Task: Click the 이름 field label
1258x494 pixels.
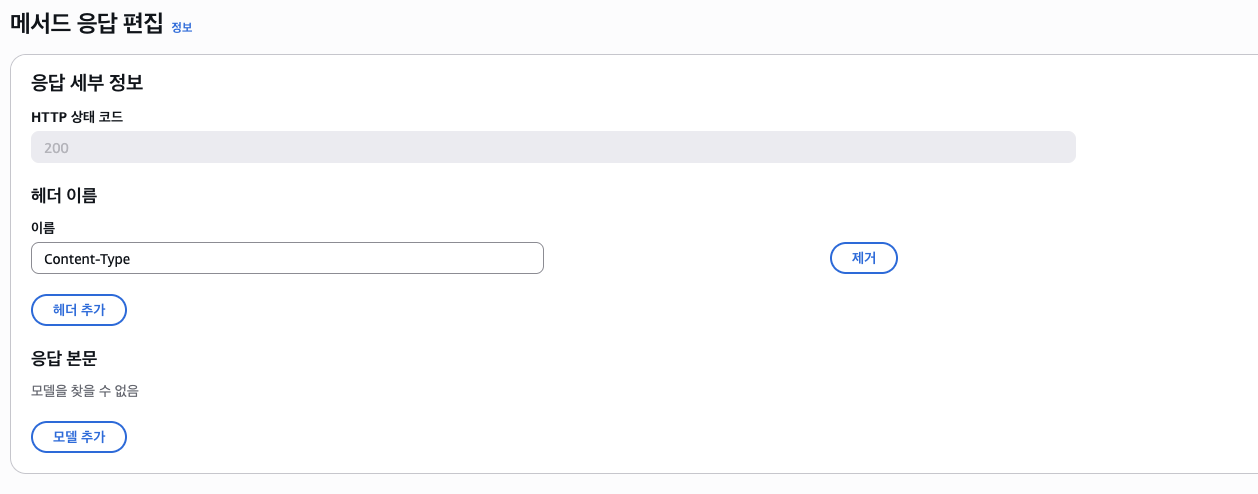Action: click(43, 228)
